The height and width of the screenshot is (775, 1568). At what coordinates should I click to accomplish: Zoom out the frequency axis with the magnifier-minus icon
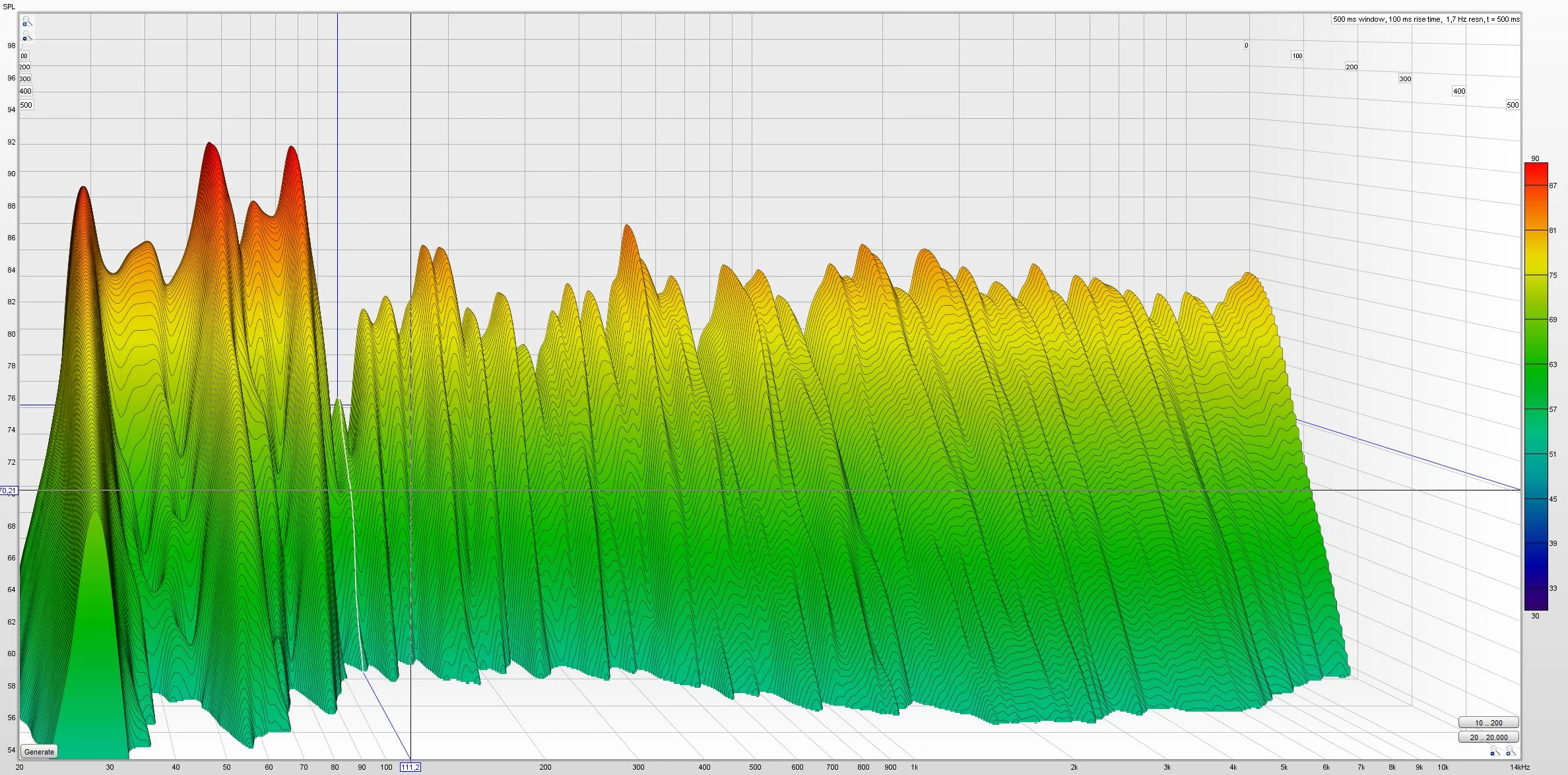[1495, 752]
